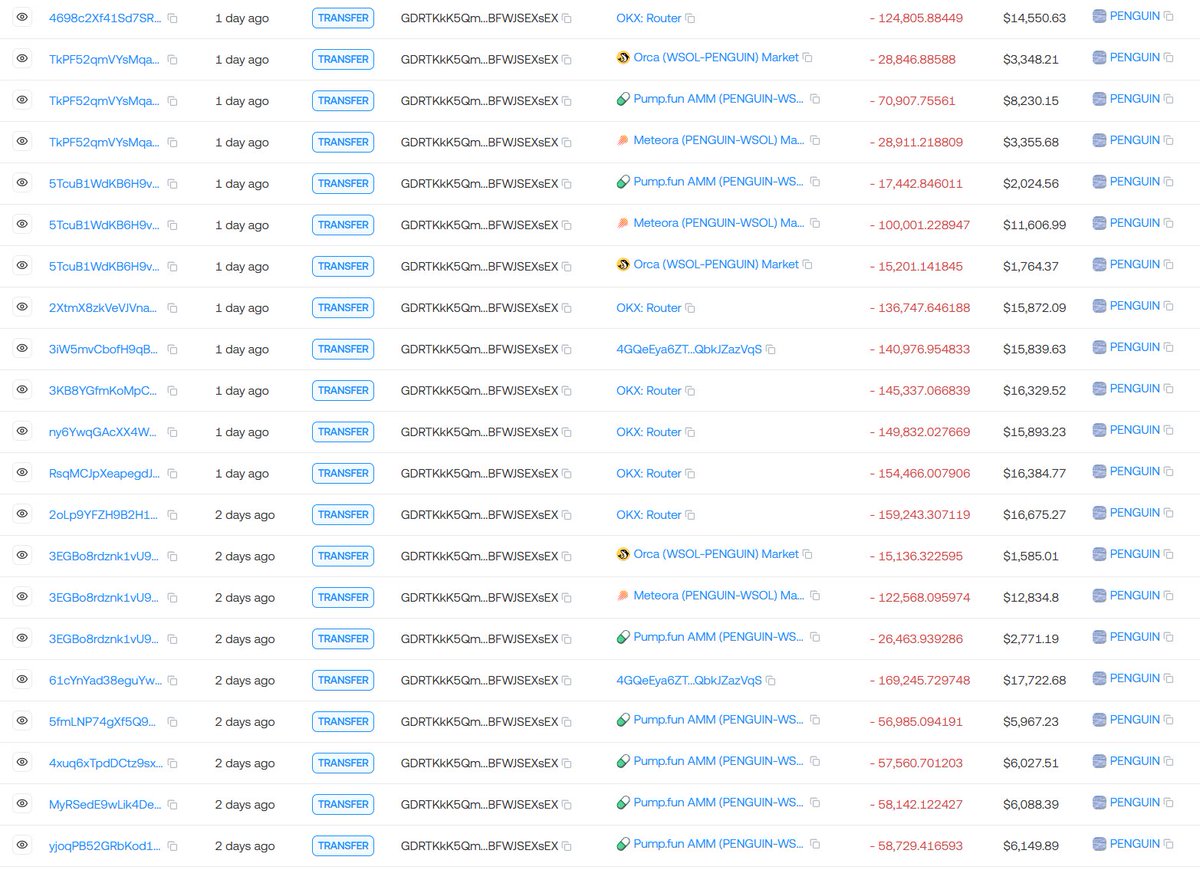Toggle eye icon for transaction yjoqPB52GRbKod1
The height and width of the screenshot is (870, 1200).
tap(21, 846)
